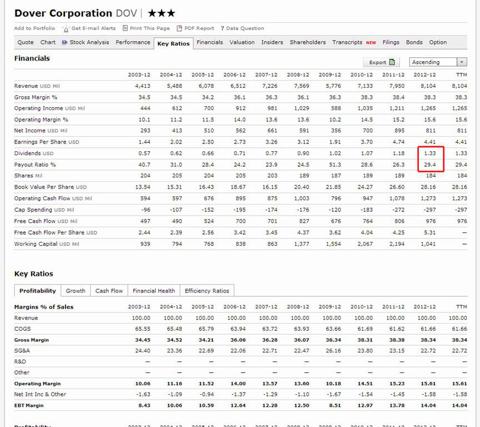Click the Book Value Per Share label

click(50, 187)
